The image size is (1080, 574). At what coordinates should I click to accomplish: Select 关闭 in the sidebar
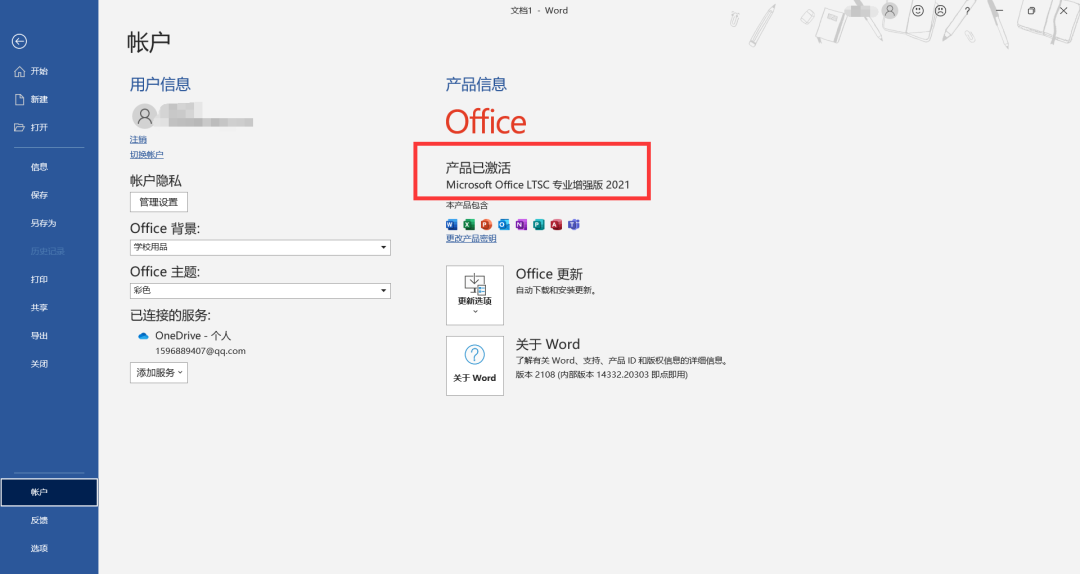[39, 364]
